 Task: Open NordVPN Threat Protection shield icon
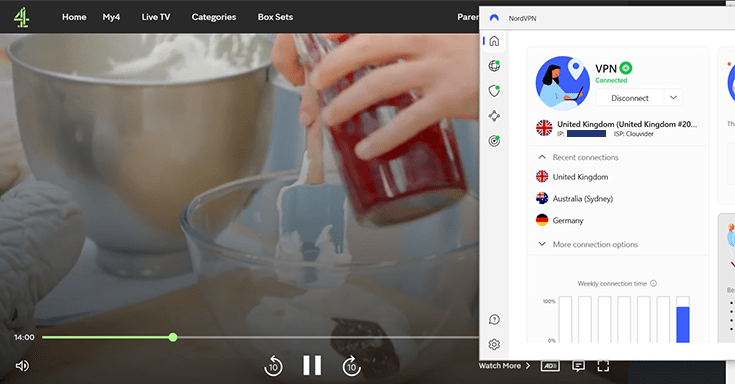tap(494, 90)
